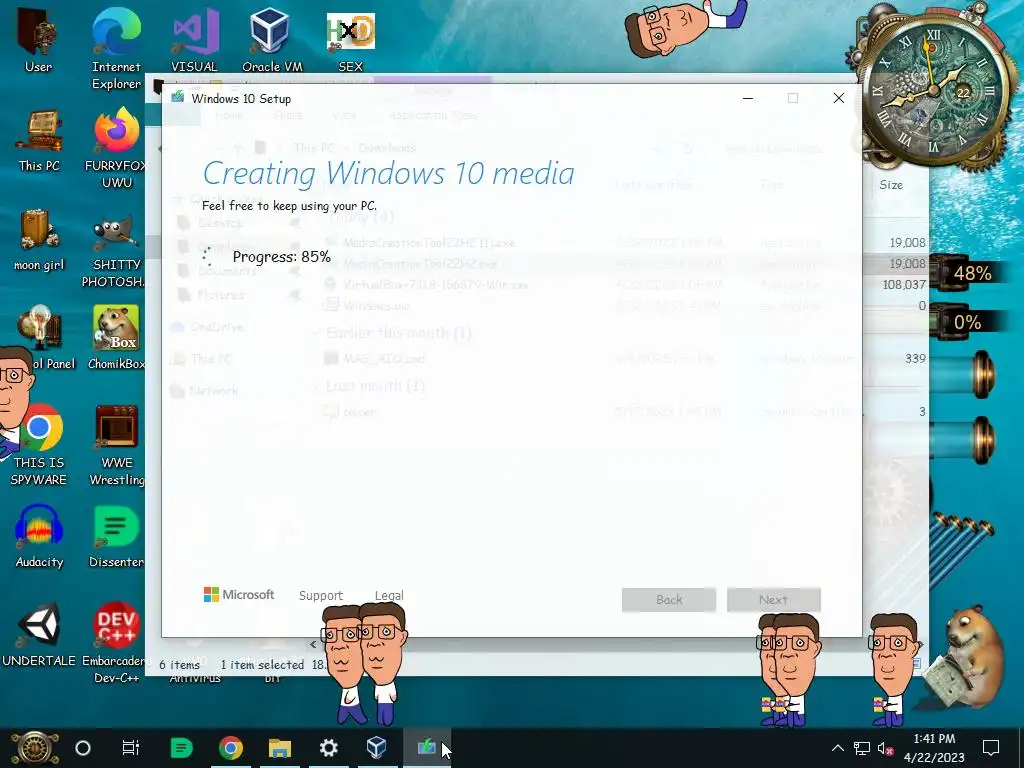
Task: Open the Chrome THIS IS SPYWARE icon
Action: (x=39, y=445)
